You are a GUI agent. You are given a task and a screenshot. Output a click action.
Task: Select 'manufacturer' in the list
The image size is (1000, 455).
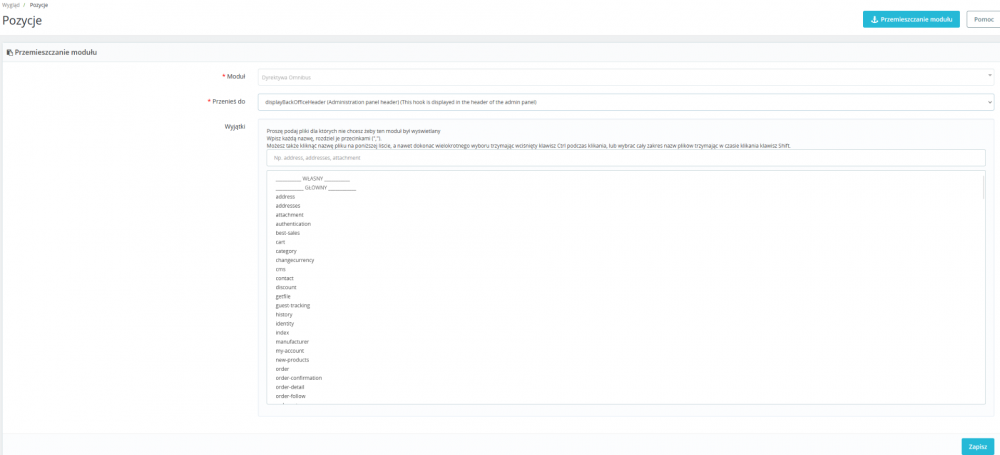click(x=292, y=341)
